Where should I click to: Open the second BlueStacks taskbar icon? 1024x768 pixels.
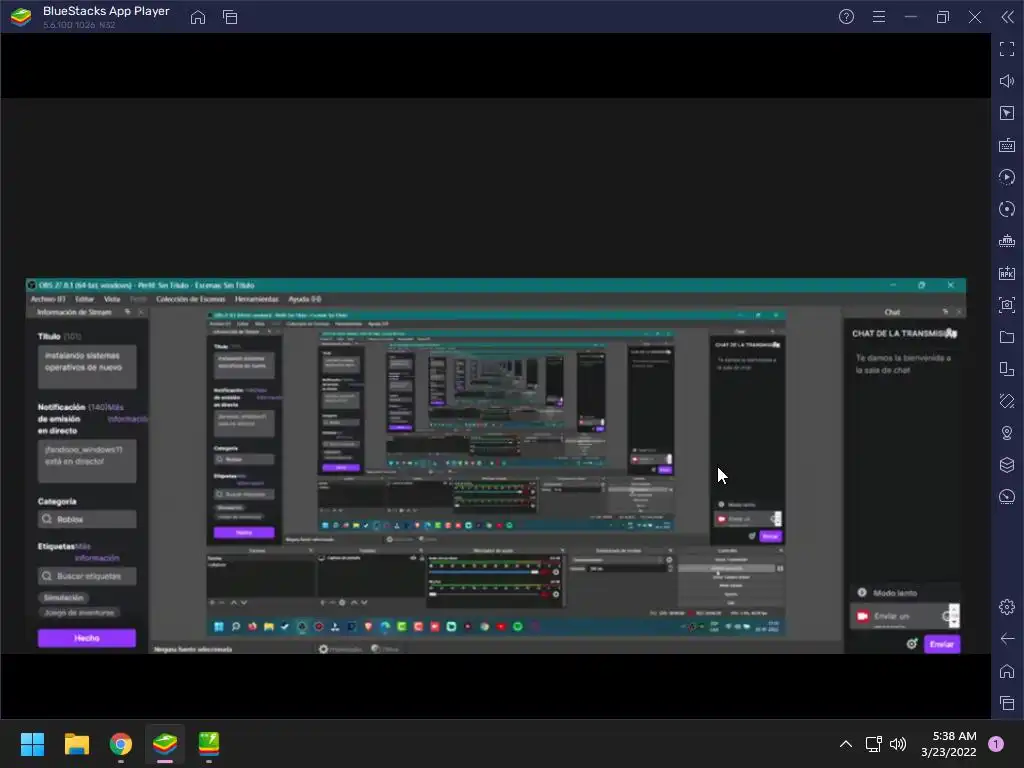(209, 744)
